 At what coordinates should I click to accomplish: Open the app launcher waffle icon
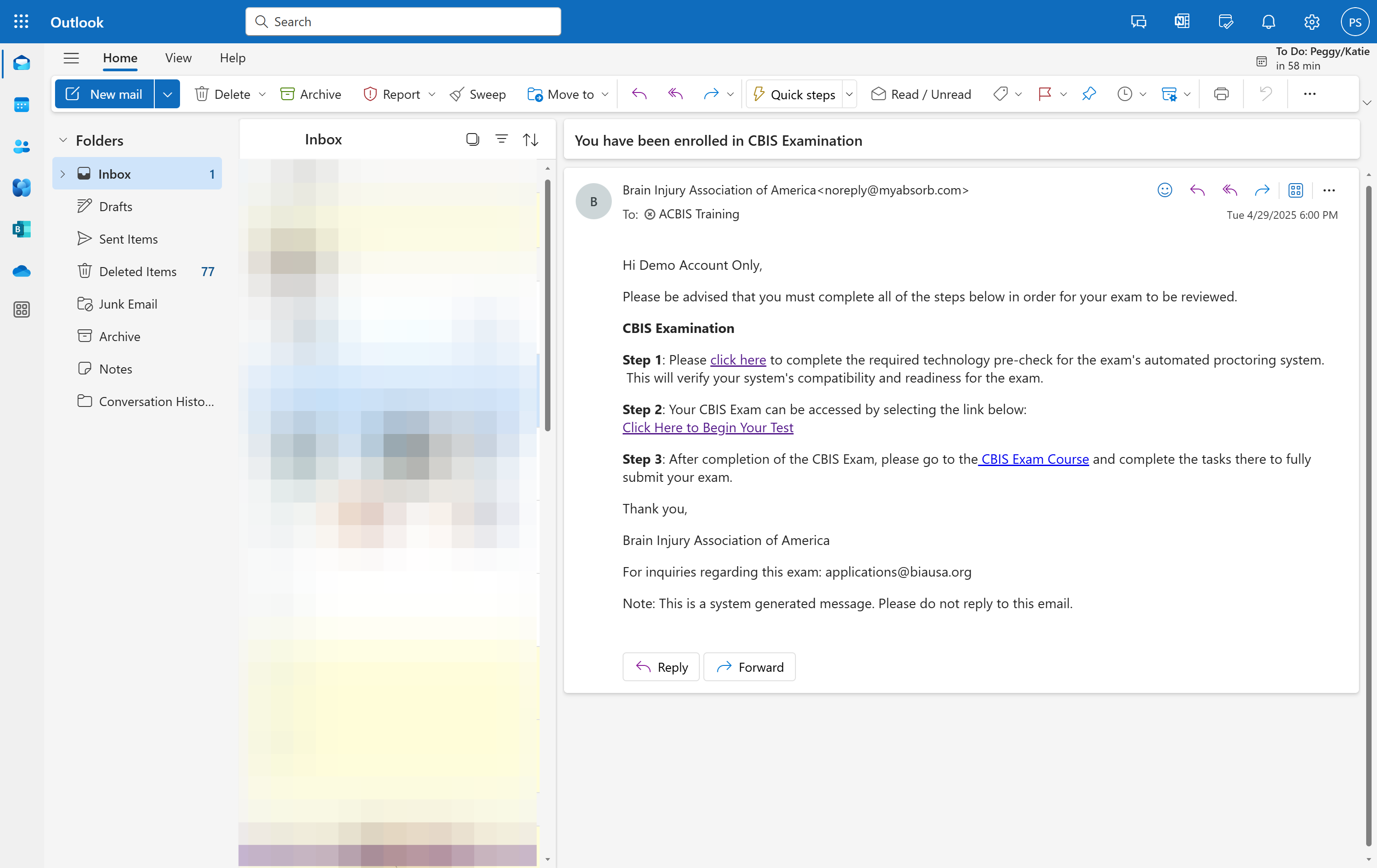tap(21, 22)
